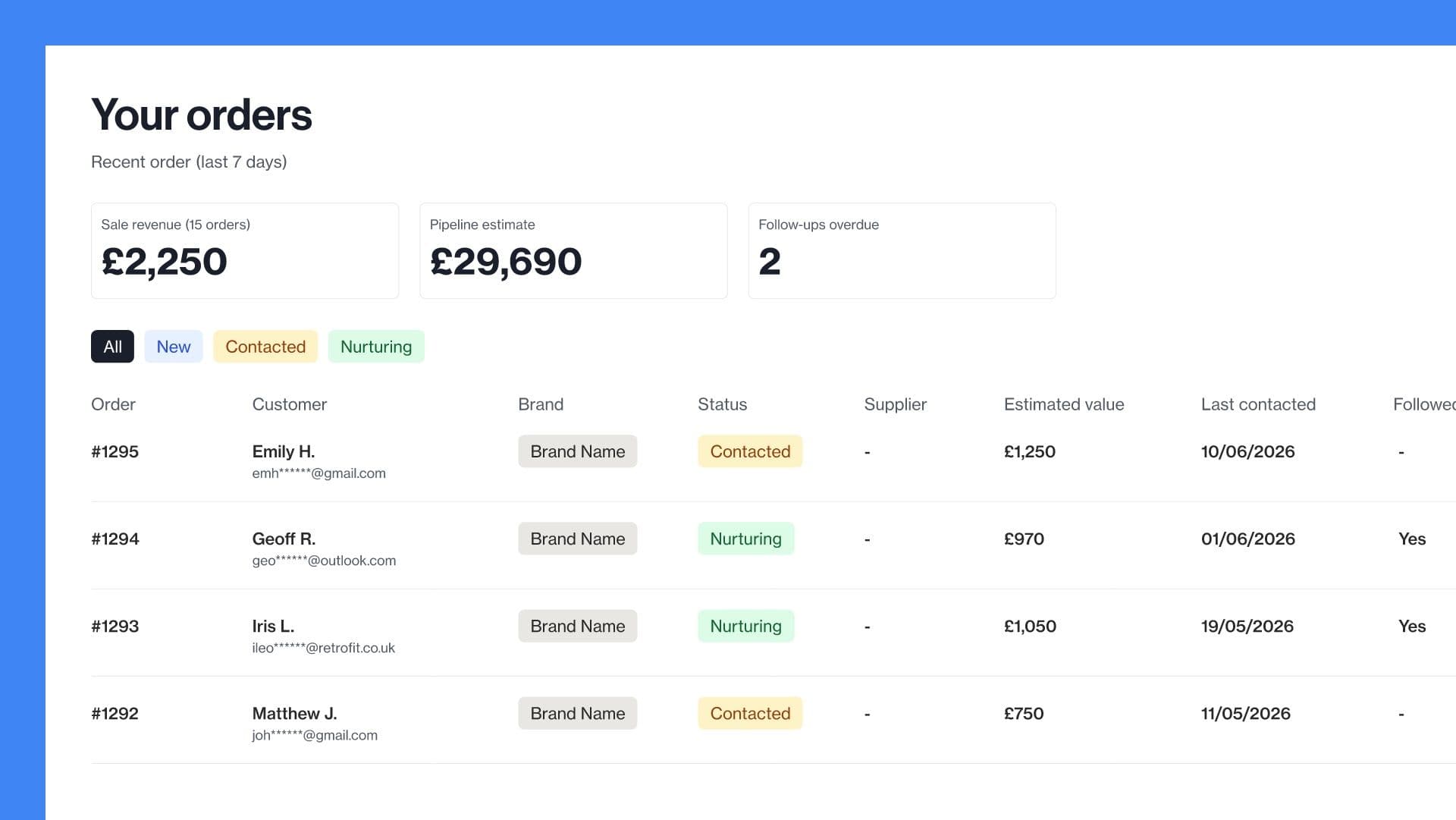Sort by the Supplier column header
This screenshot has width=1456, height=820.
[x=895, y=404]
